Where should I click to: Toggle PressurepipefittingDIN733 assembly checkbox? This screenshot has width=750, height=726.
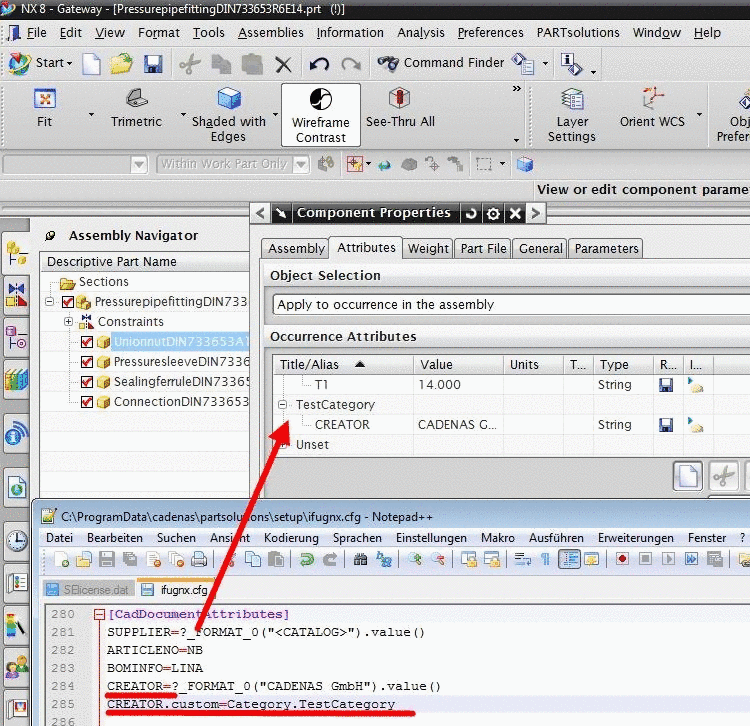[x=67, y=302]
